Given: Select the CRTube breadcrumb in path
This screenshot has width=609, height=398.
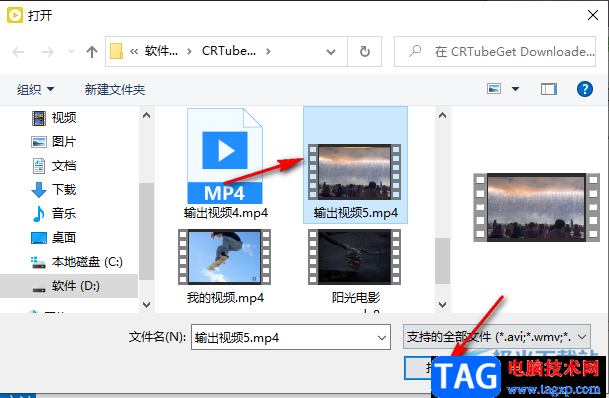Looking at the screenshot, I should point(229,51).
